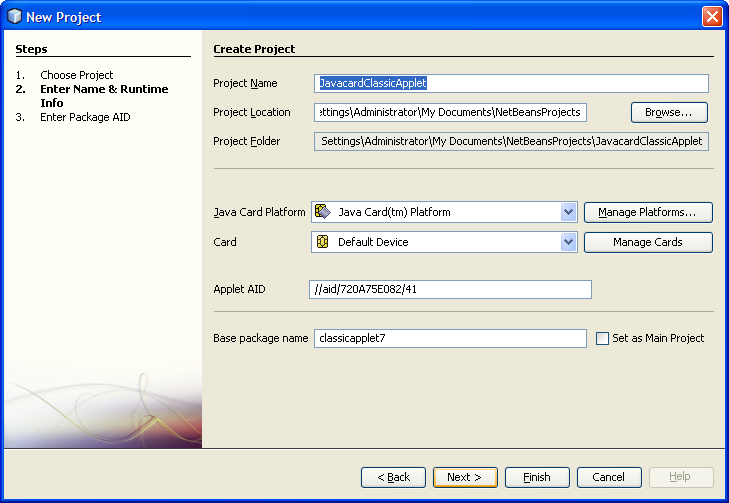The height and width of the screenshot is (503, 729).
Task: Click the Browse button for project location
Action: 669,112
